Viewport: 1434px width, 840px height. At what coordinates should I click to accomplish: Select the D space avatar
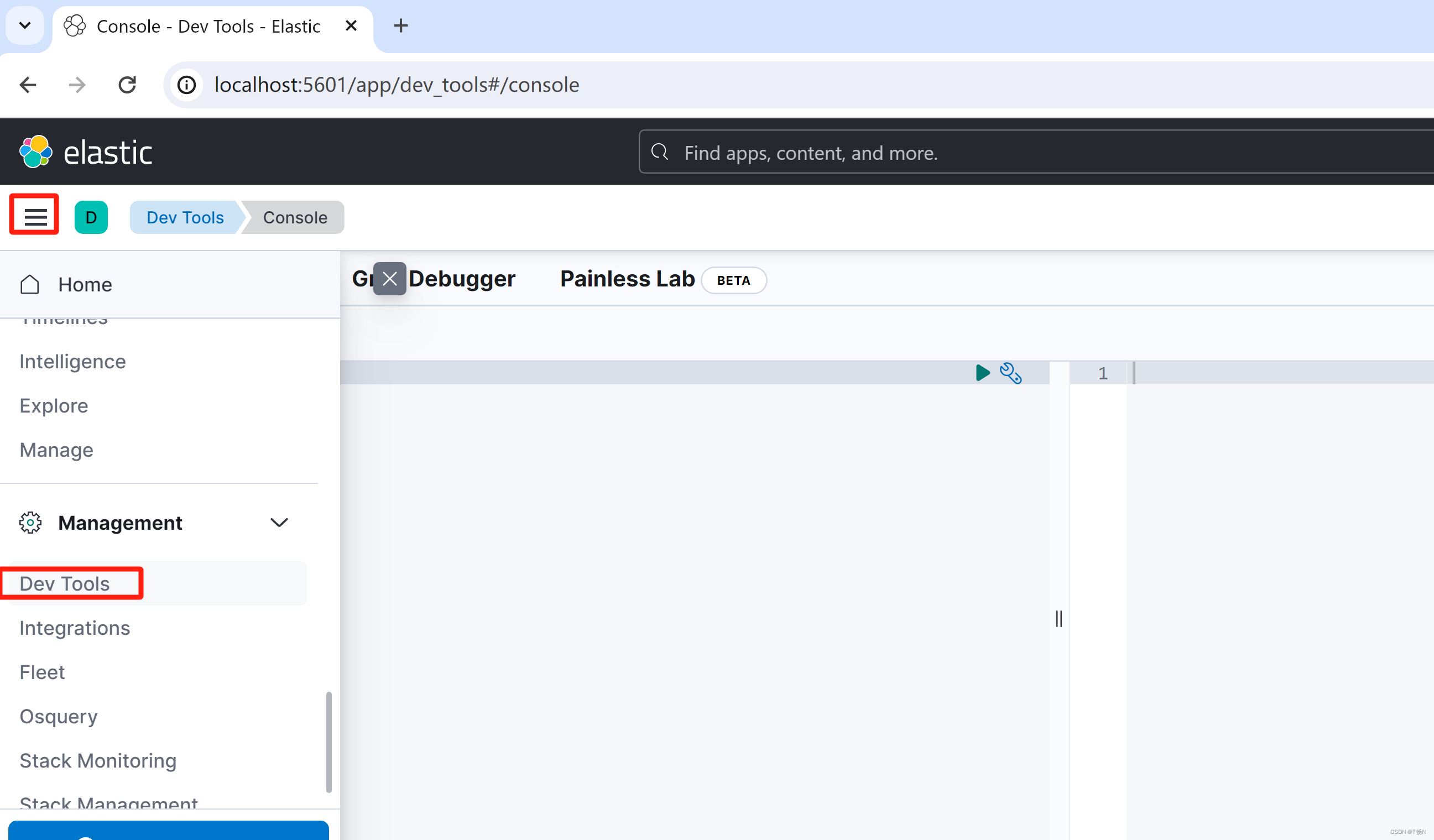pos(91,217)
